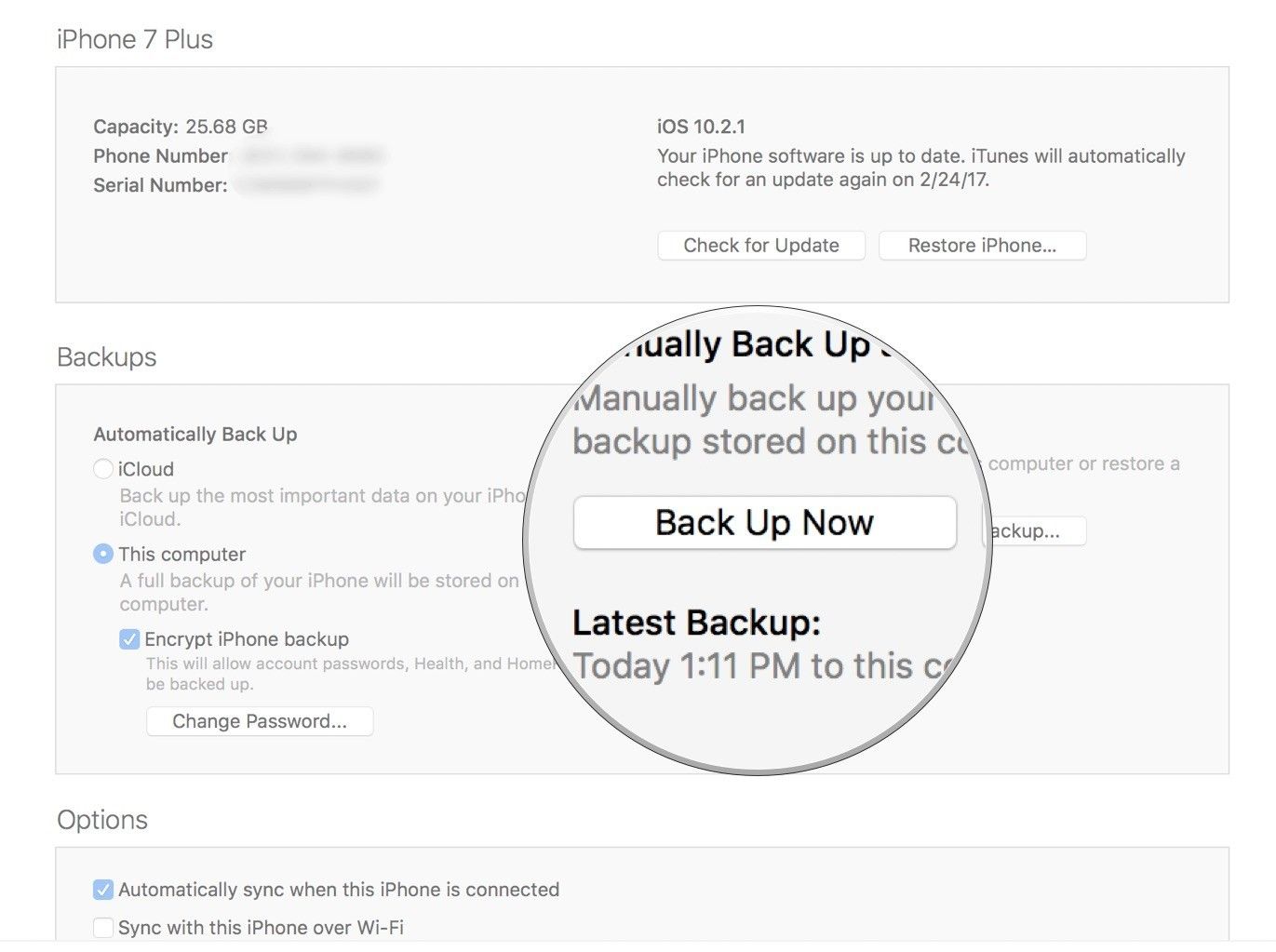Click the blurred serial number value
Image resolution: width=1276 pixels, height=952 pixels.
tap(307, 185)
